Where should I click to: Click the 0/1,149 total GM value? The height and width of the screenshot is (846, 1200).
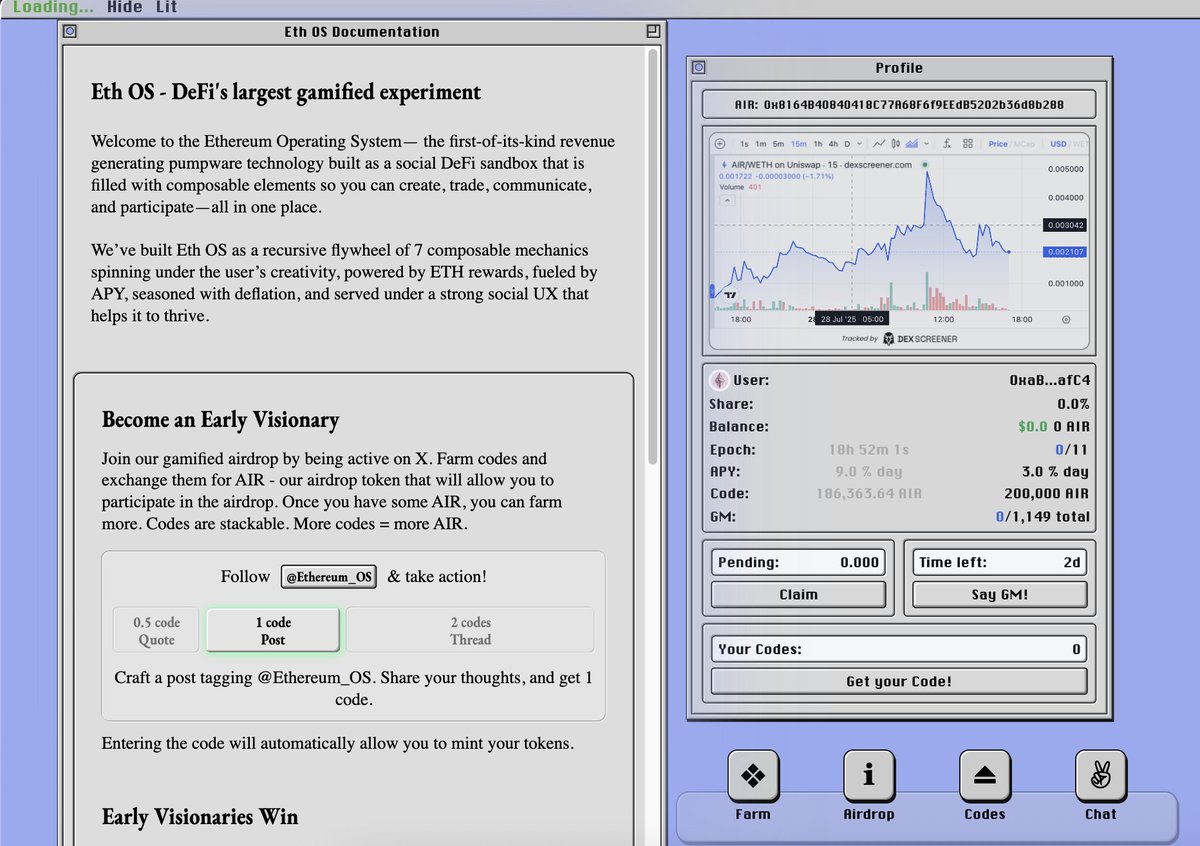click(1042, 517)
